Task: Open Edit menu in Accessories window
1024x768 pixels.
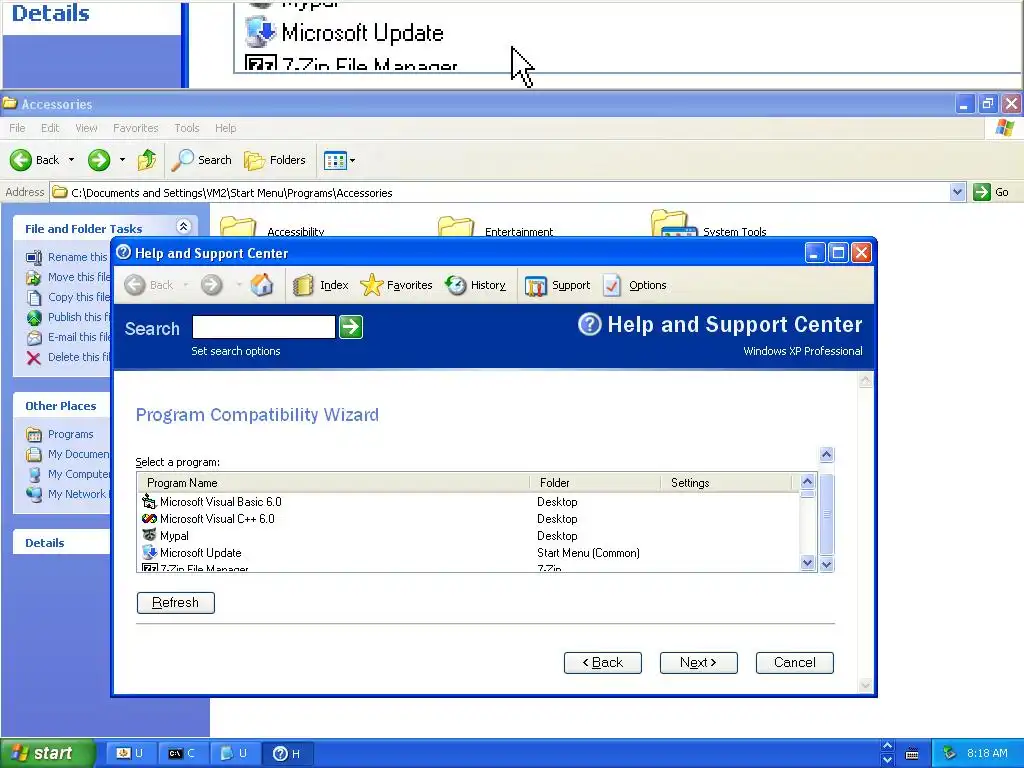Action: 50,128
